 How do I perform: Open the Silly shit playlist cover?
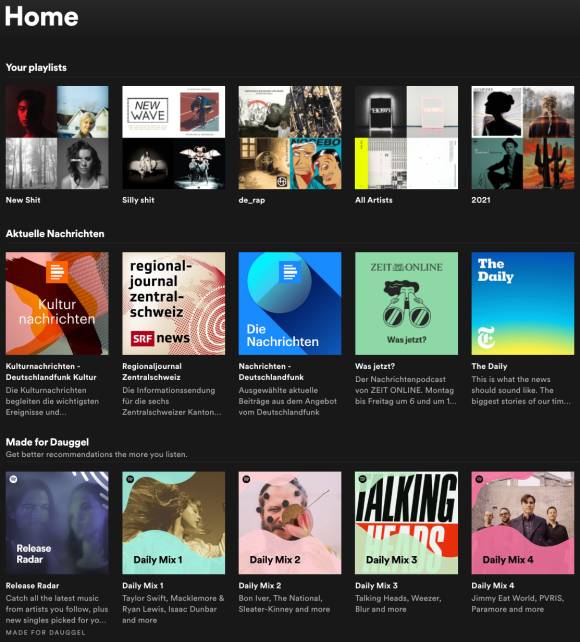tap(174, 138)
